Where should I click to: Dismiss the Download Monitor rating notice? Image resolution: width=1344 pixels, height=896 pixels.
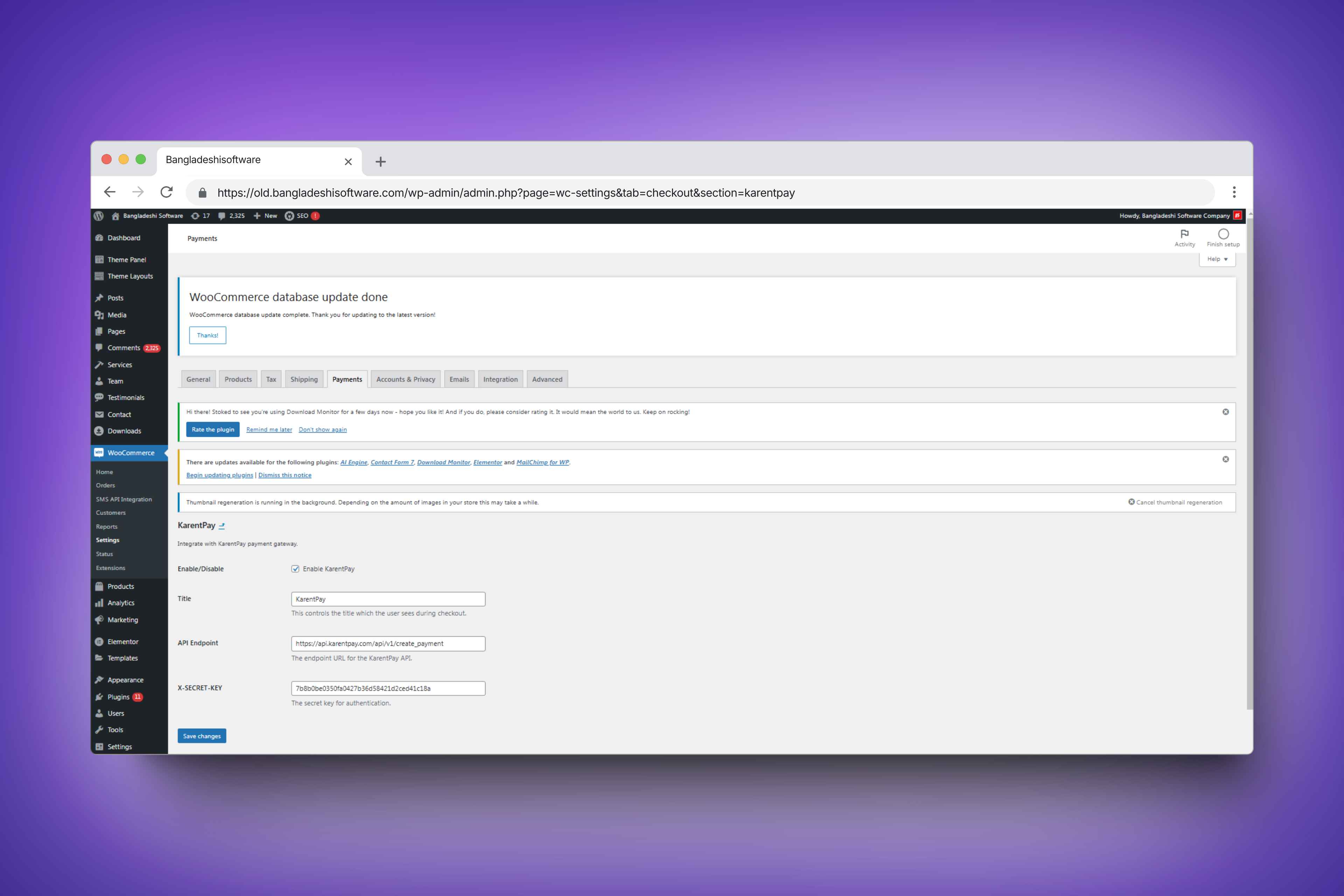tap(1226, 412)
